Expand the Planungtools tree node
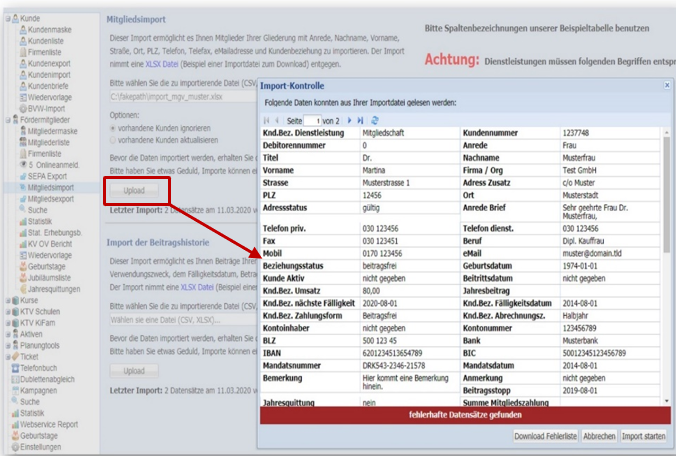Screen dimensions: 676x456 (8, 346)
